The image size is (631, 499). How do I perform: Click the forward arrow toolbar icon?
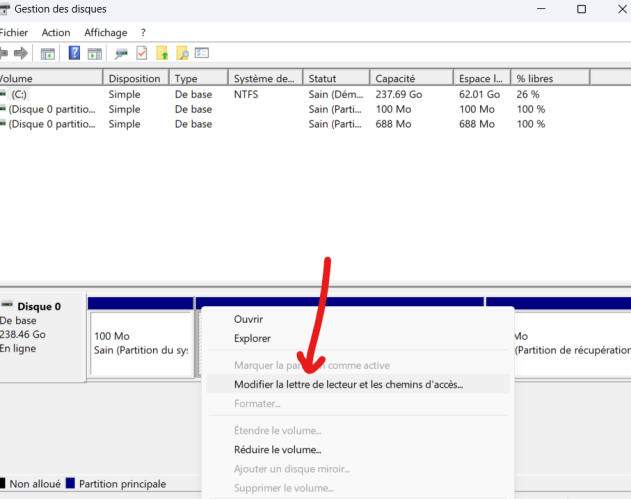pyautogui.click(x=20, y=53)
